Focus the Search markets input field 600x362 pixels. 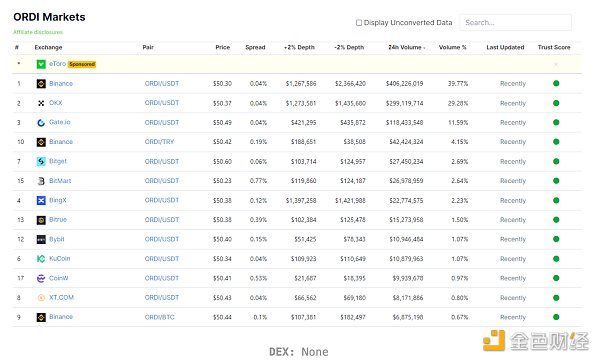coord(515,23)
